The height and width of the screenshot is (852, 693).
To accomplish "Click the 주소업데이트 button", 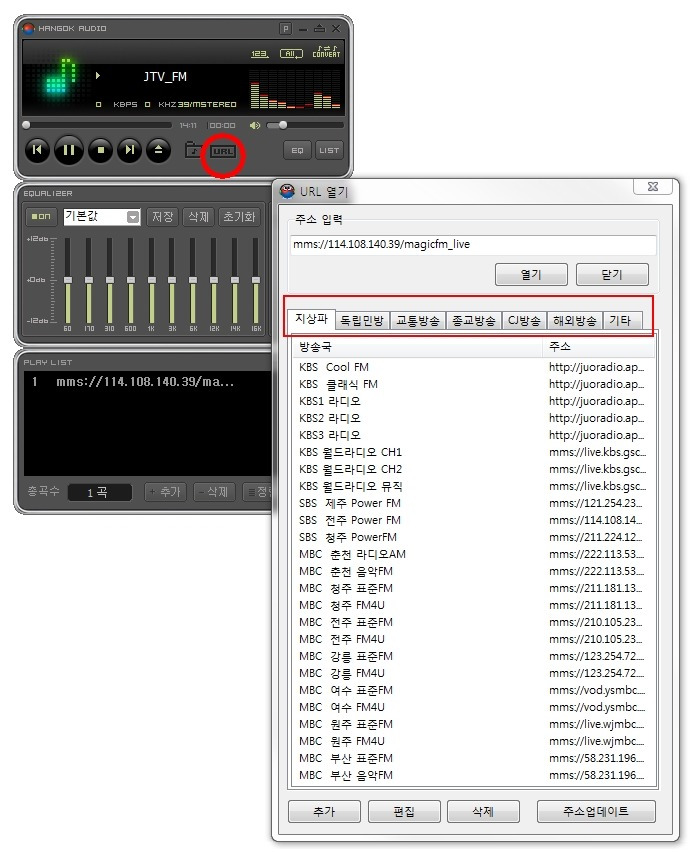I will (596, 811).
